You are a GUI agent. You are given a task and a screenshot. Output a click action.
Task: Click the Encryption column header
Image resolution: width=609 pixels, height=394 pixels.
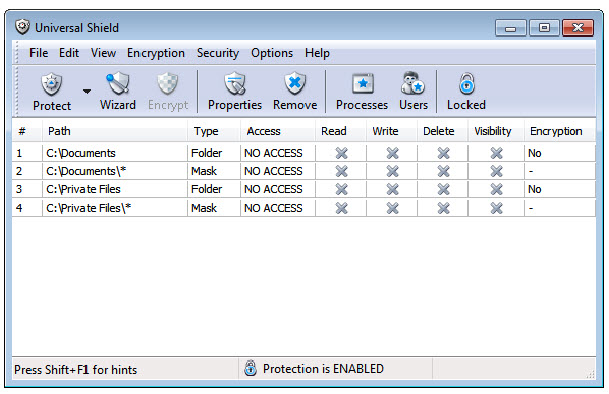point(560,131)
